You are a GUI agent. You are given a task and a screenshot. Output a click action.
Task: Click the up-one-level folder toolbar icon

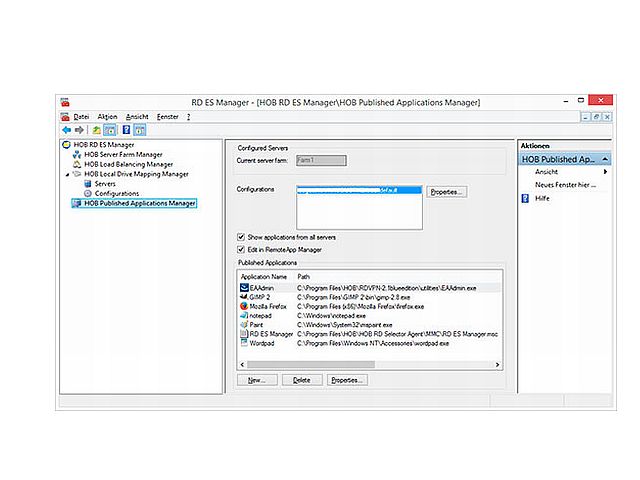(96, 130)
